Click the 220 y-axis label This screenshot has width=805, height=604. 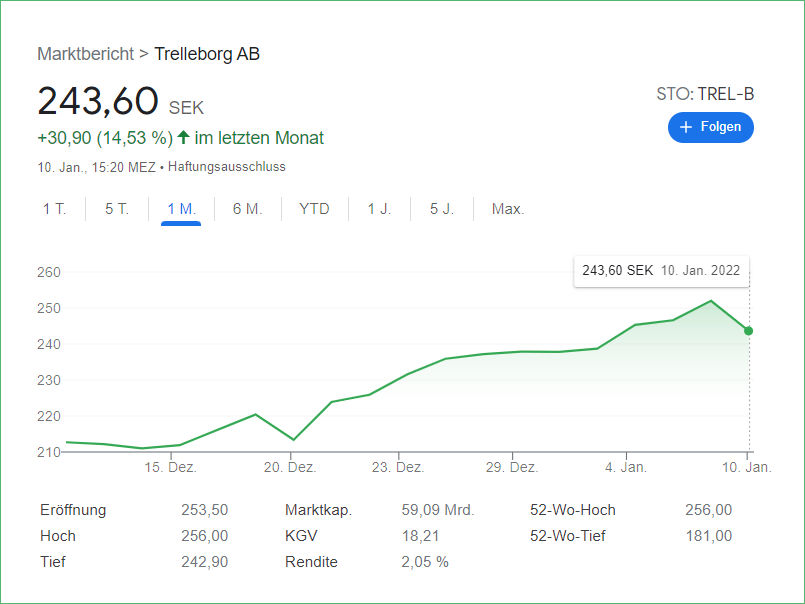tap(49, 416)
